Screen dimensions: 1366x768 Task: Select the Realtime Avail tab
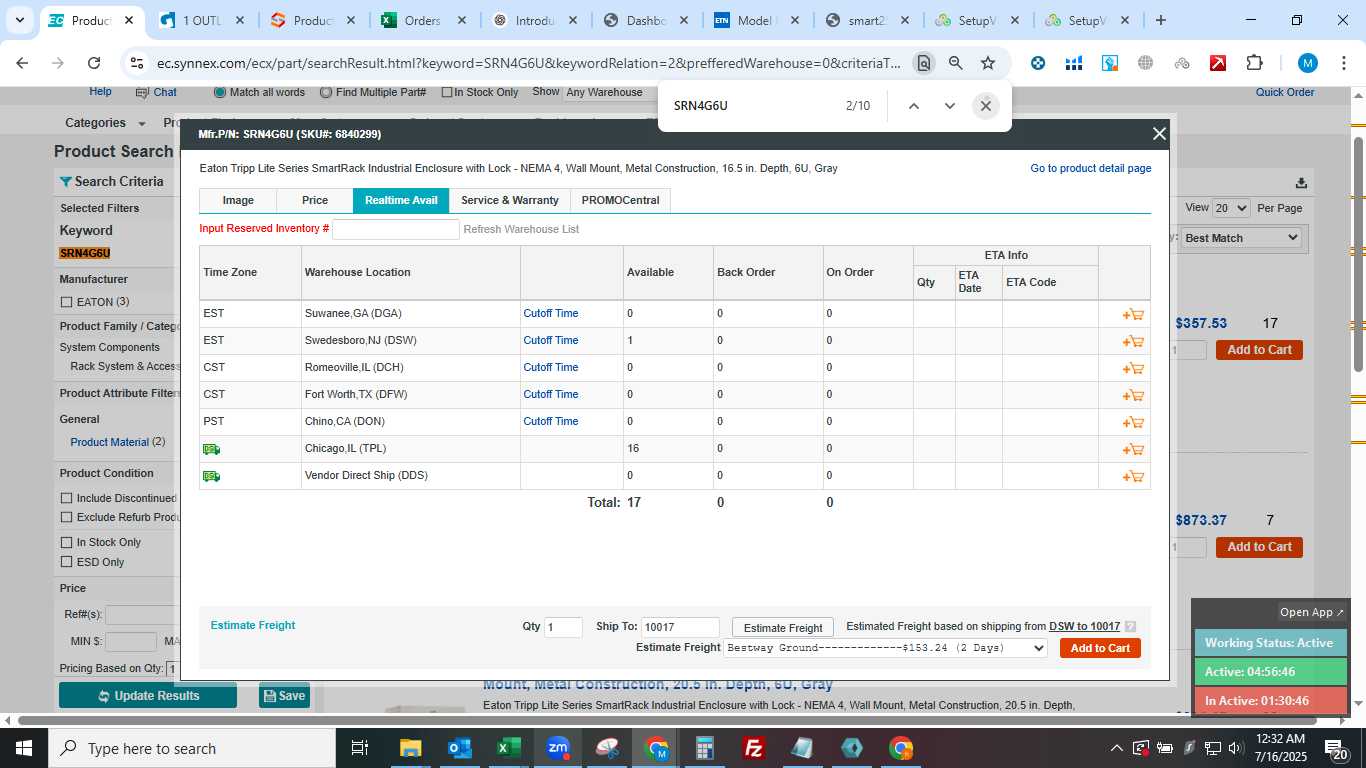pos(401,200)
